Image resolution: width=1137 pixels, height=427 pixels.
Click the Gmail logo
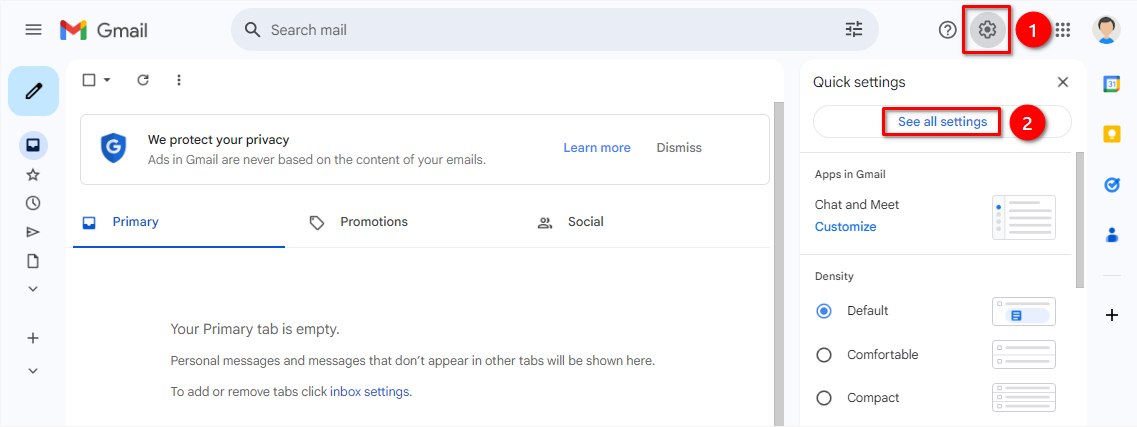(x=104, y=30)
